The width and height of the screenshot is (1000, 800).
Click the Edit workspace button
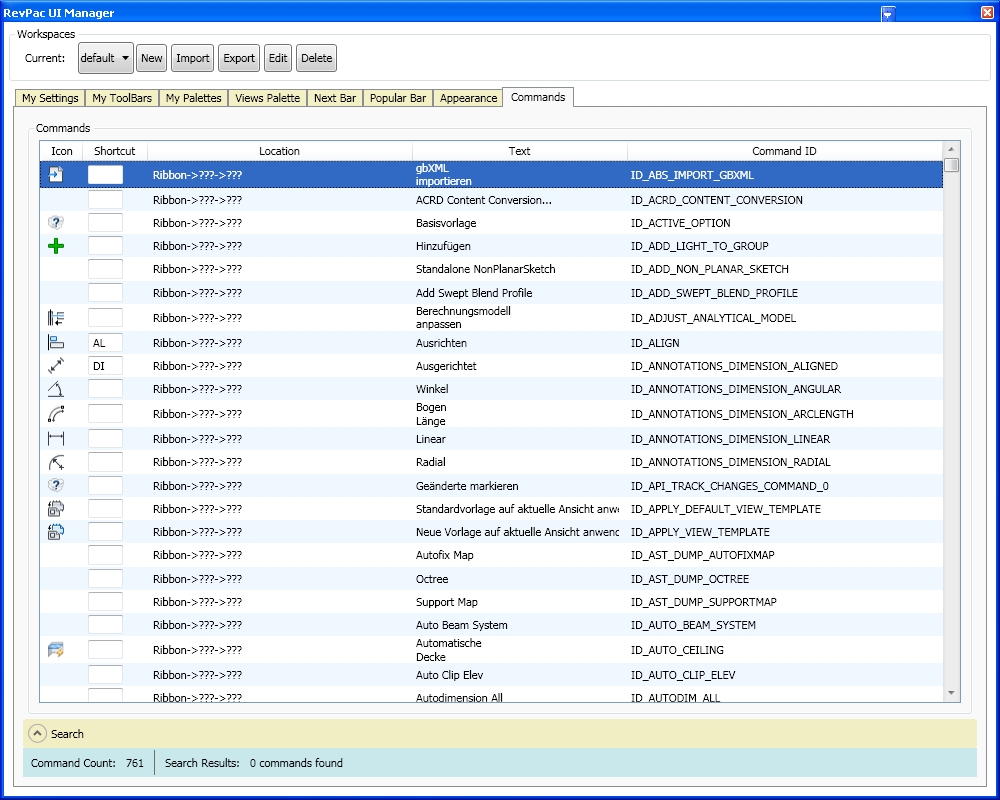coord(277,58)
